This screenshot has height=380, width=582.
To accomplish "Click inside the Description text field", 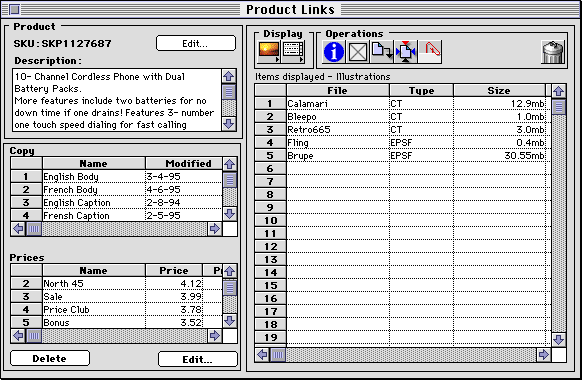I will [117, 100].
